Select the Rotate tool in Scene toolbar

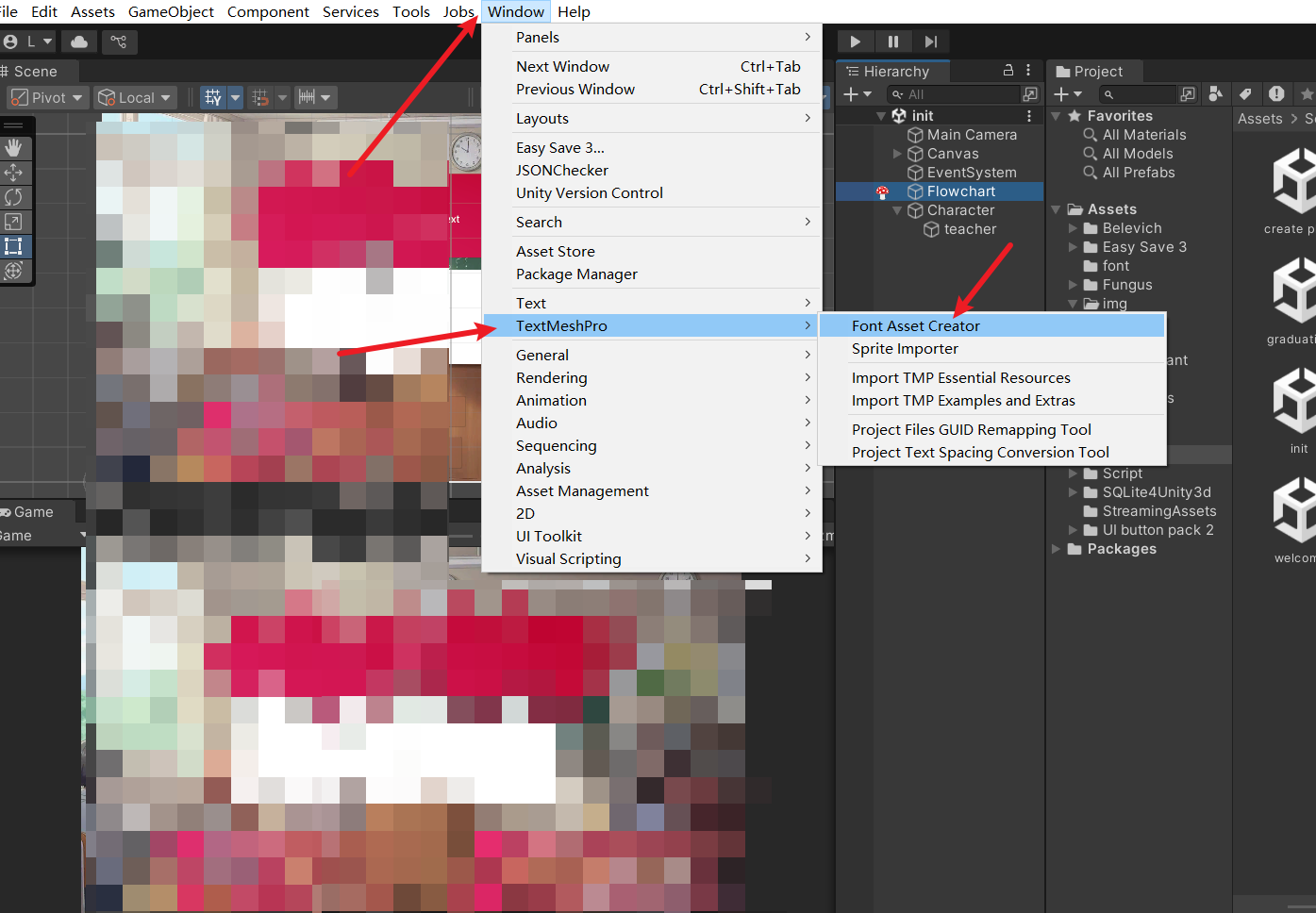coord(13,197)
